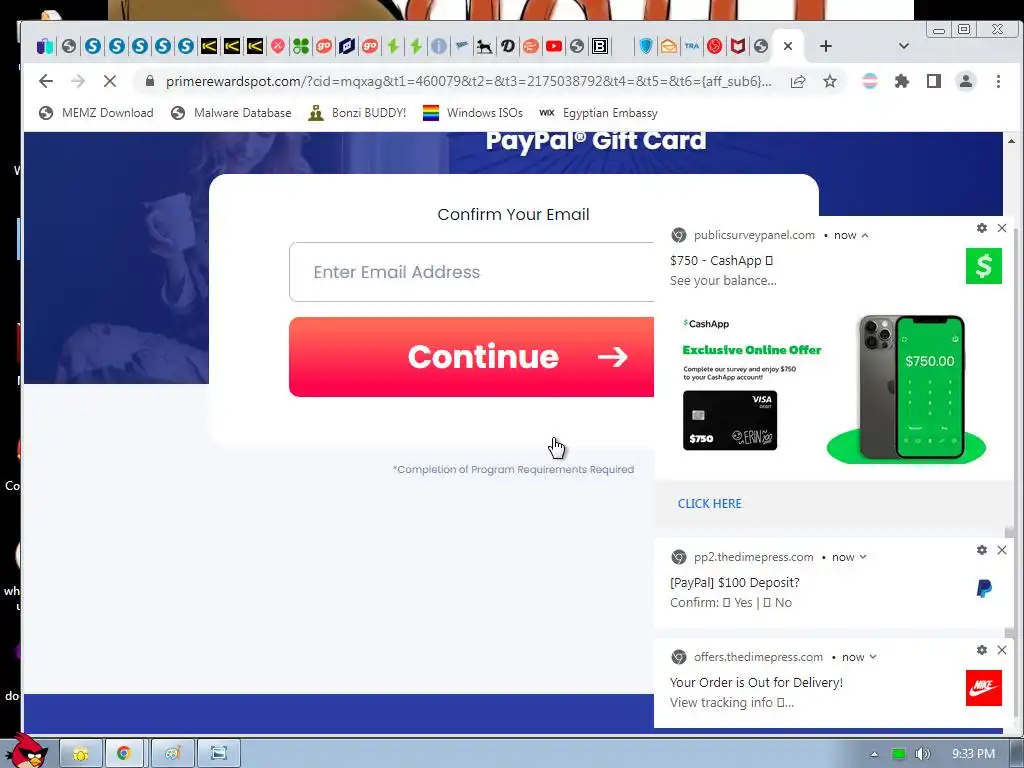1024x768 pixels.
Task: Click the forward navigation arrow
Action: tap(78, 81)
